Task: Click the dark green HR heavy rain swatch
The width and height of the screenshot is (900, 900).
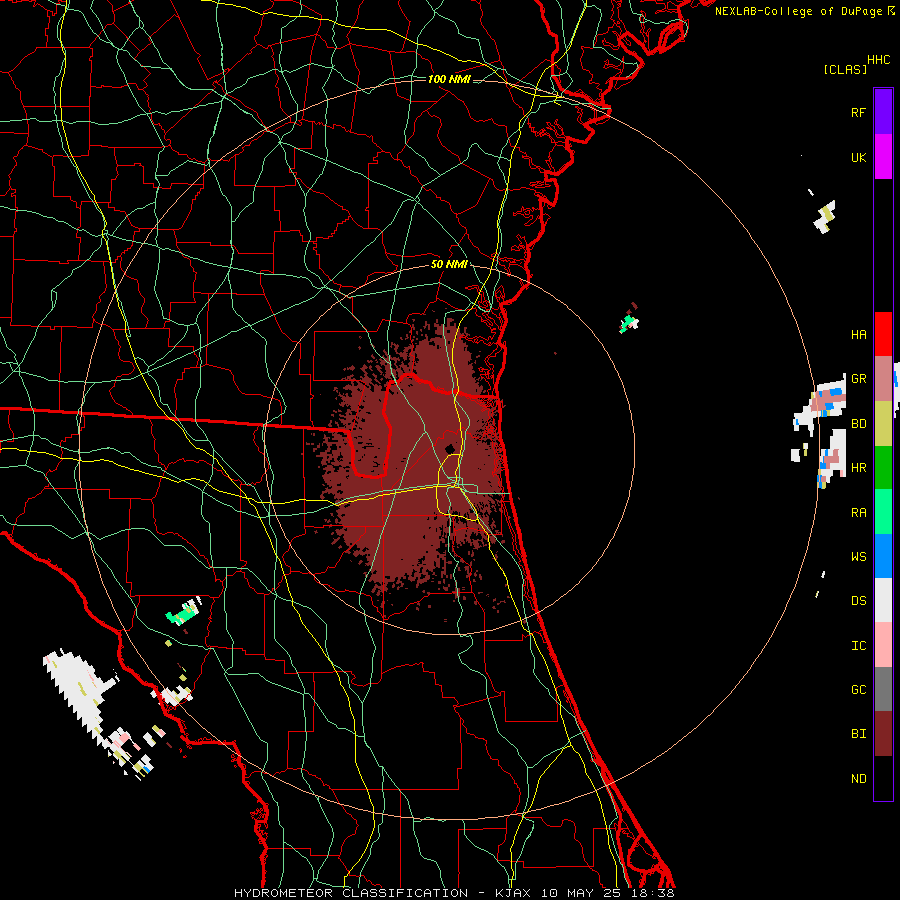Action: tap(883, 467)
